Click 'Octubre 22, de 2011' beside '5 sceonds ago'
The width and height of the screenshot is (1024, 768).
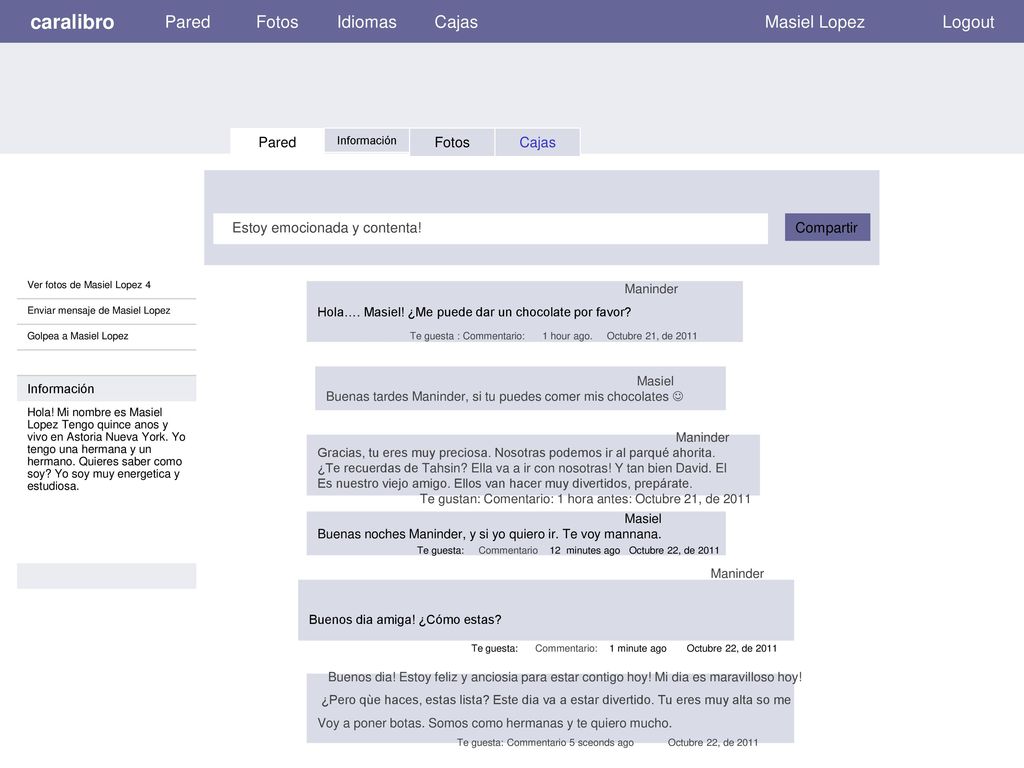click(712, 743)
